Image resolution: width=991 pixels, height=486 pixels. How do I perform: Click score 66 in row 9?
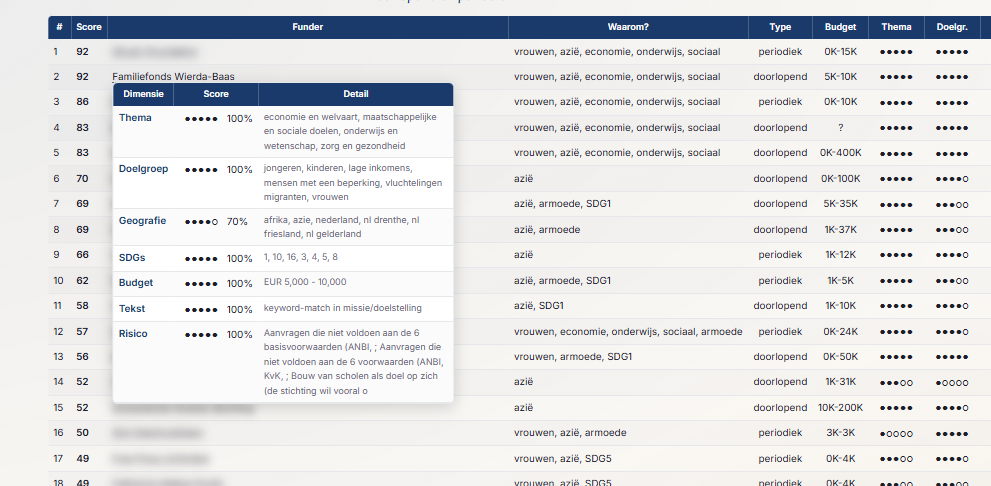click(x=82, y=255)
